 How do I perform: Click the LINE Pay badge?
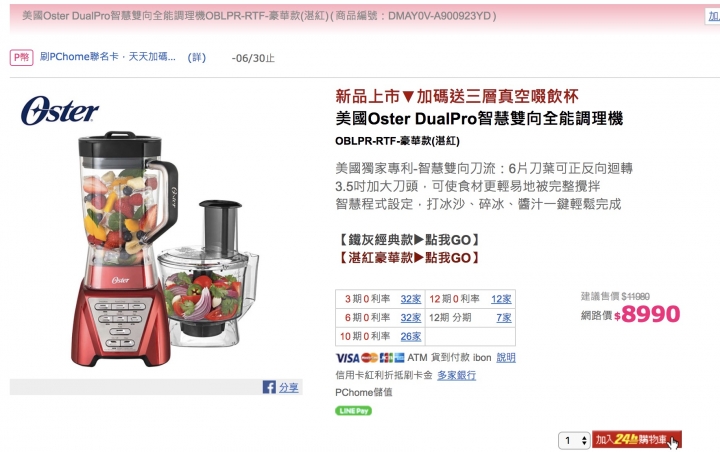coord(353,411)
